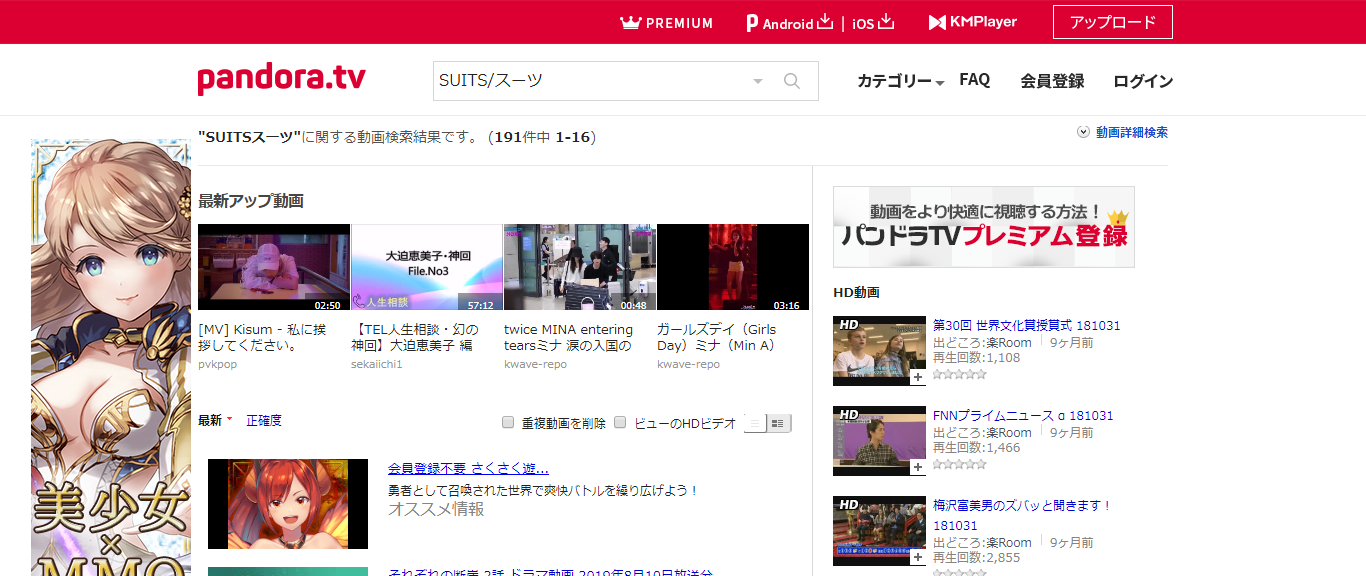This screenshot has width=1366, height=576.
Task: Switch results to detailed list view icon
Action: pos(779,423)
